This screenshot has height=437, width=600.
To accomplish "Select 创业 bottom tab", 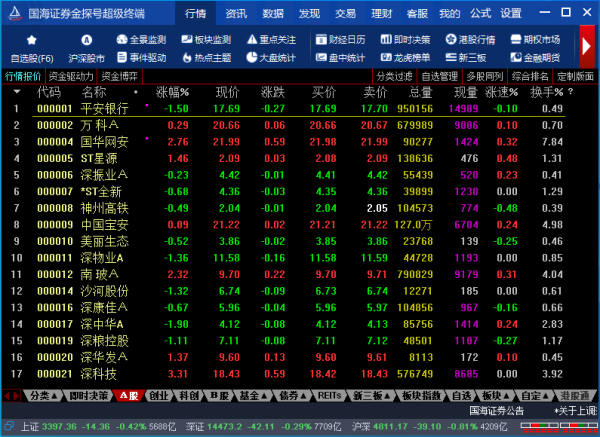I will [x=159, y=396].
